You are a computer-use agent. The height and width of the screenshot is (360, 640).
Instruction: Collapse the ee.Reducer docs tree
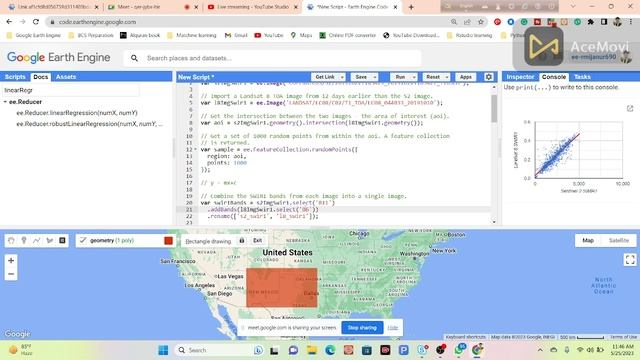(x=5, y=102)
